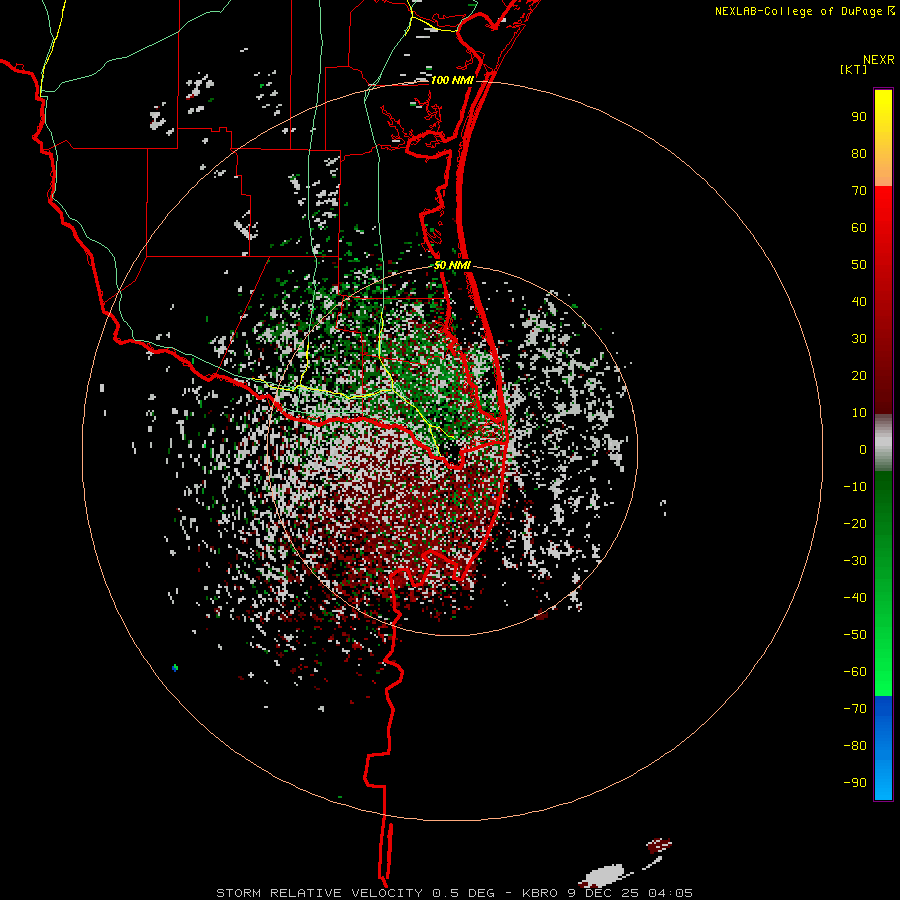Click the -20 value on velocity scale
Screen dimensions: 900x900
point(855,524)
